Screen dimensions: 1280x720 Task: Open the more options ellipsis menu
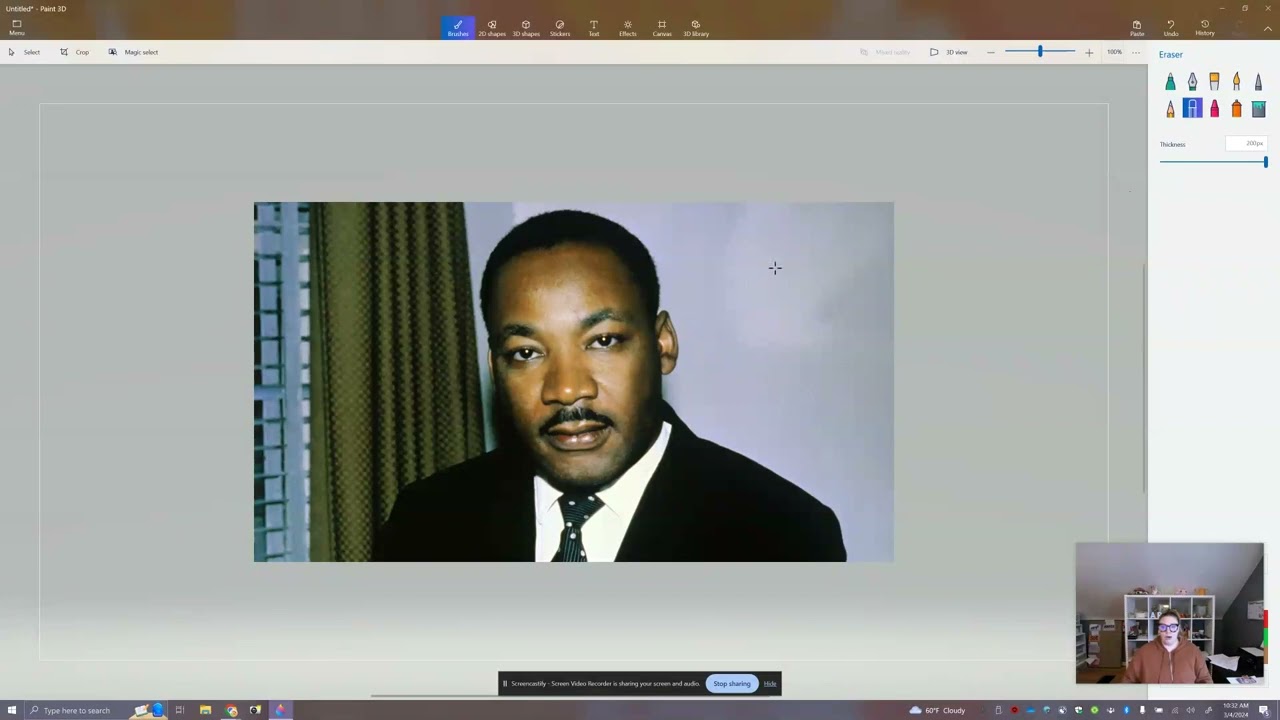[1135, 52]
